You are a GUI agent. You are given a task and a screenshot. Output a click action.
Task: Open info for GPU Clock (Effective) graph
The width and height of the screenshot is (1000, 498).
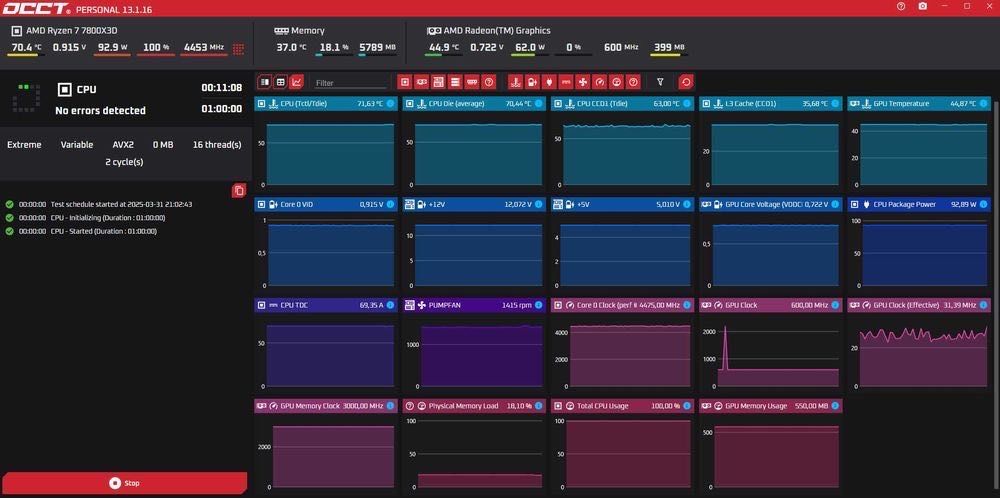click(983, 305)
